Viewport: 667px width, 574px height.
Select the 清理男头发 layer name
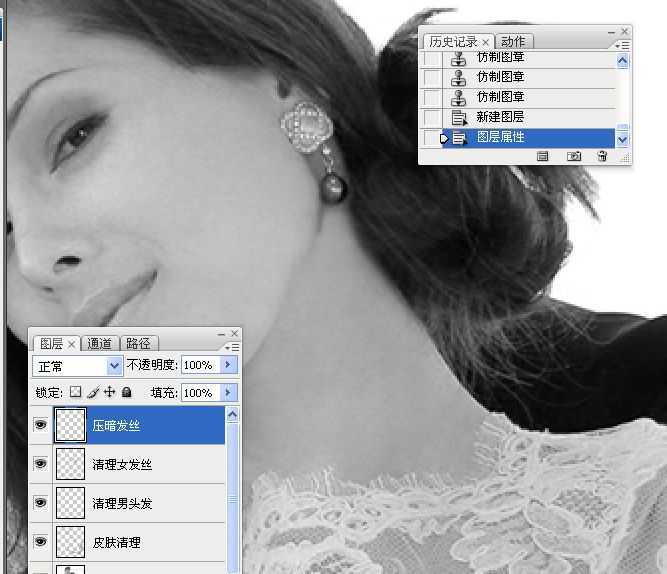tap(122, 503)
